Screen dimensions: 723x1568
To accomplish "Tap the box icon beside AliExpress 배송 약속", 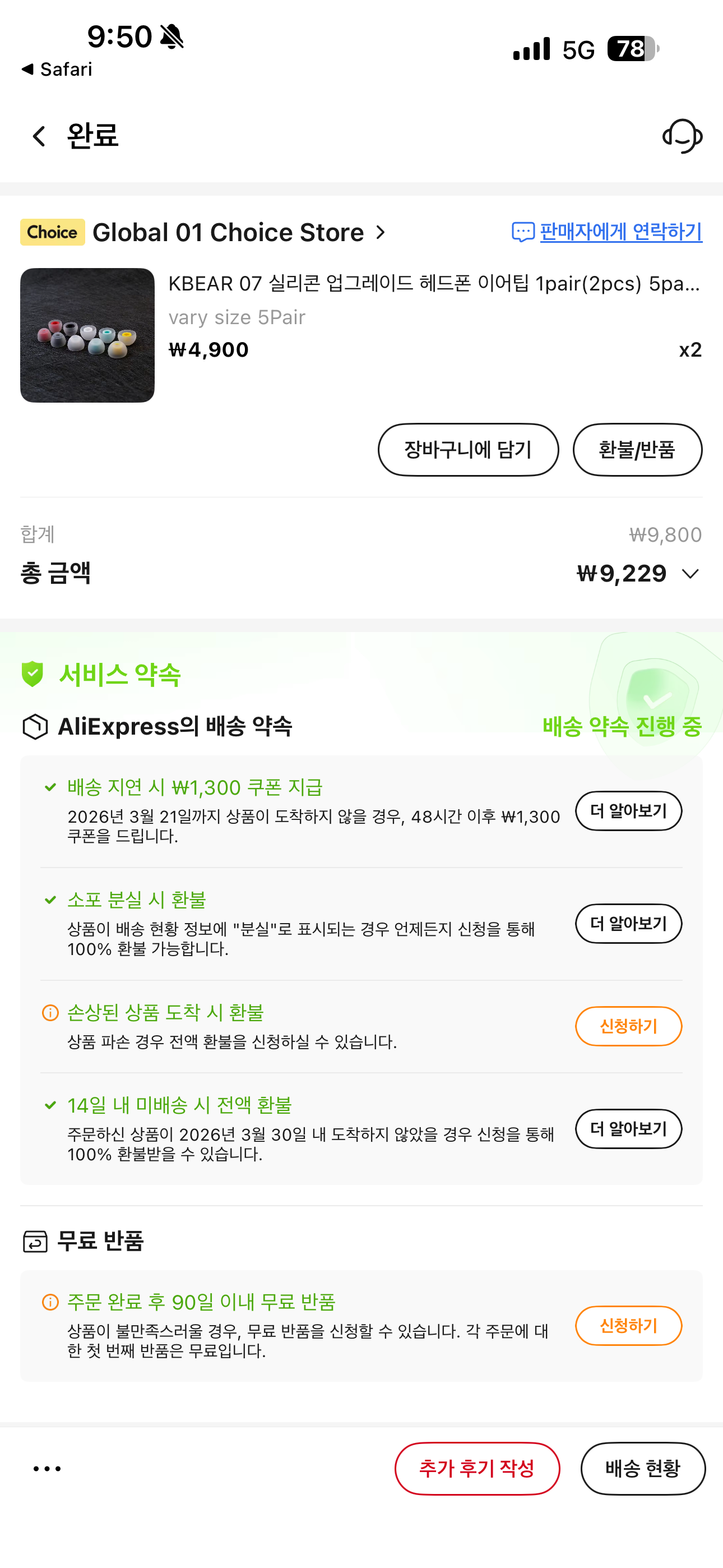I will (35, 726).
